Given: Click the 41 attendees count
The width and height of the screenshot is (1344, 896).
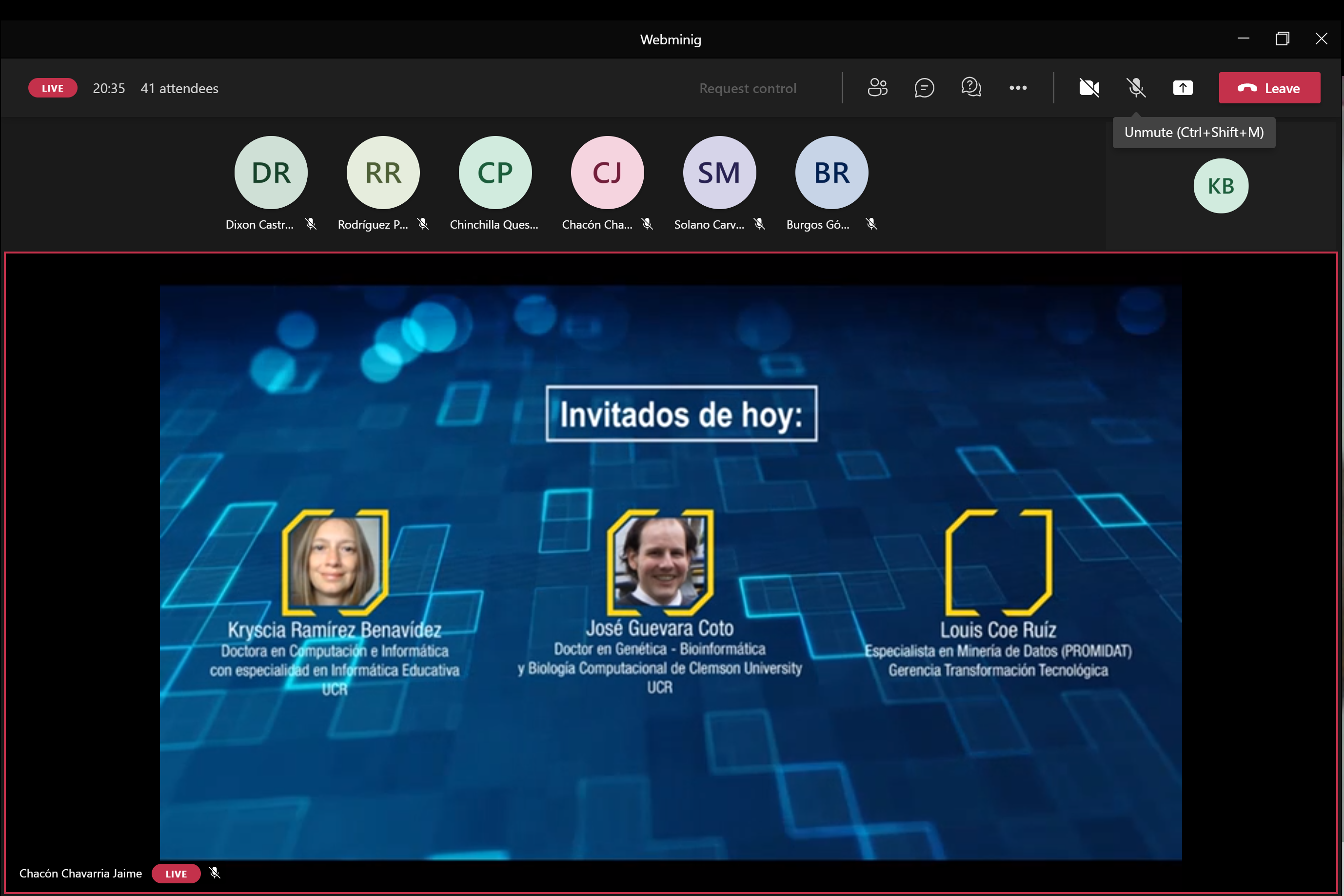Looking at the screenshot, I should point(179,89).
